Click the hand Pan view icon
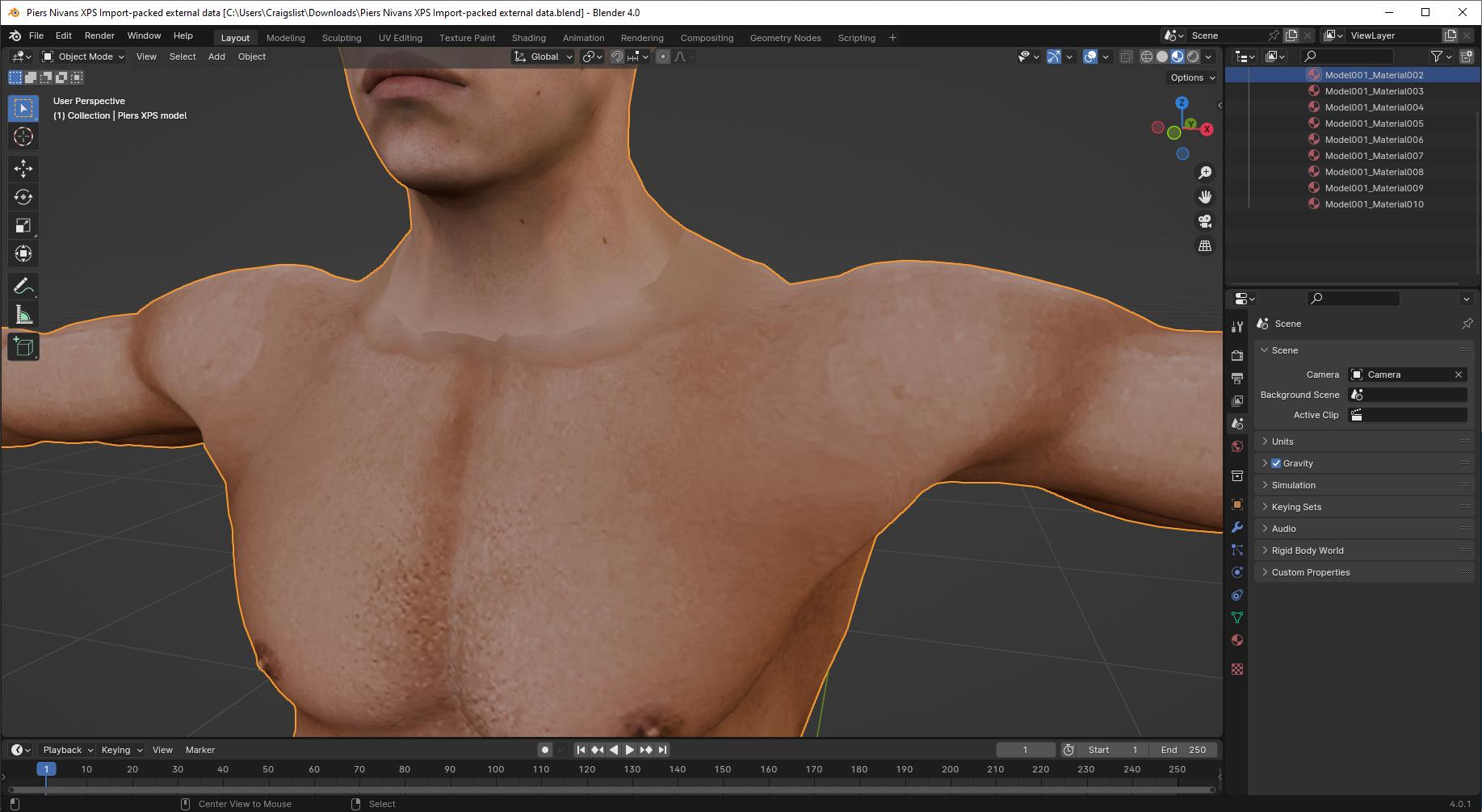 pyautogui.click(x=1205, y=197)
